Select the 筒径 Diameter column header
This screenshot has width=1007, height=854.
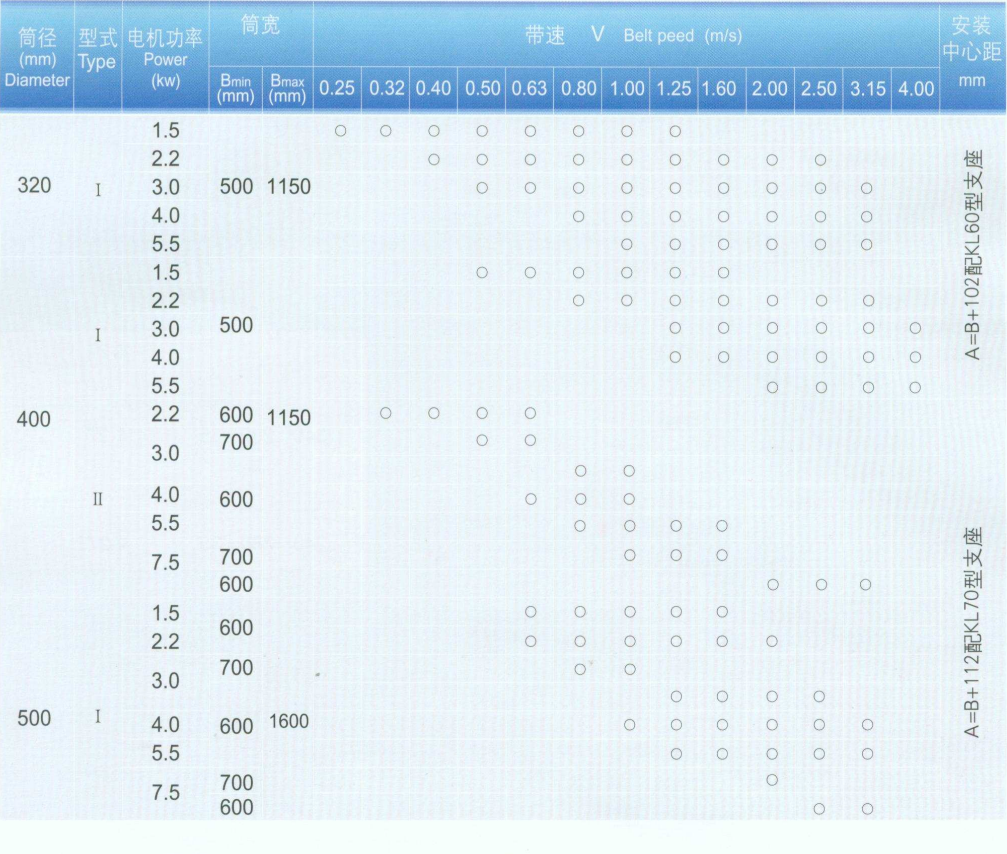click(x=37, y=56)
